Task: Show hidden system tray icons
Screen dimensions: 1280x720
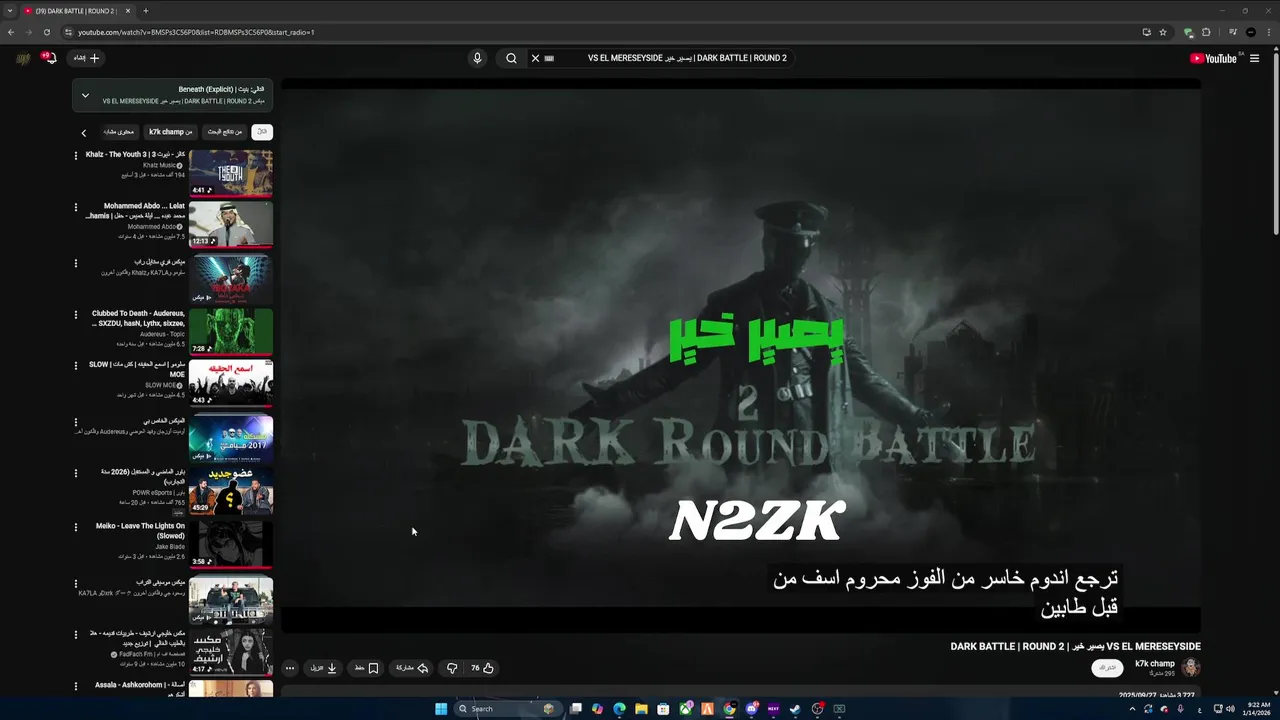Action: point(1132,709)
